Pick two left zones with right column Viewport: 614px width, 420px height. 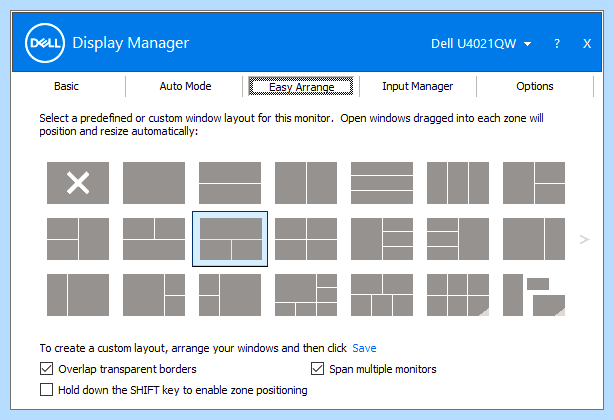tap(78, 239)
